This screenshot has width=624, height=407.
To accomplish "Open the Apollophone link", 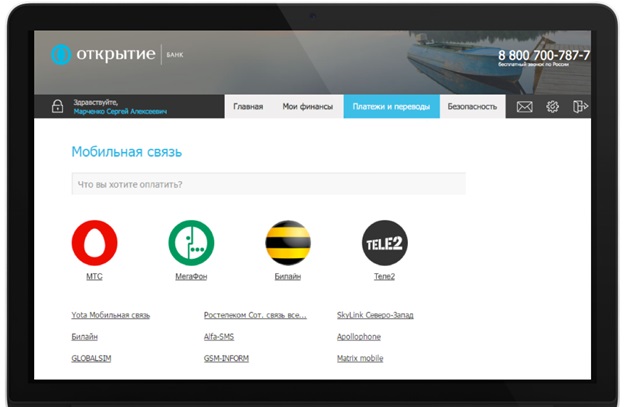I will tap(359, 337).
